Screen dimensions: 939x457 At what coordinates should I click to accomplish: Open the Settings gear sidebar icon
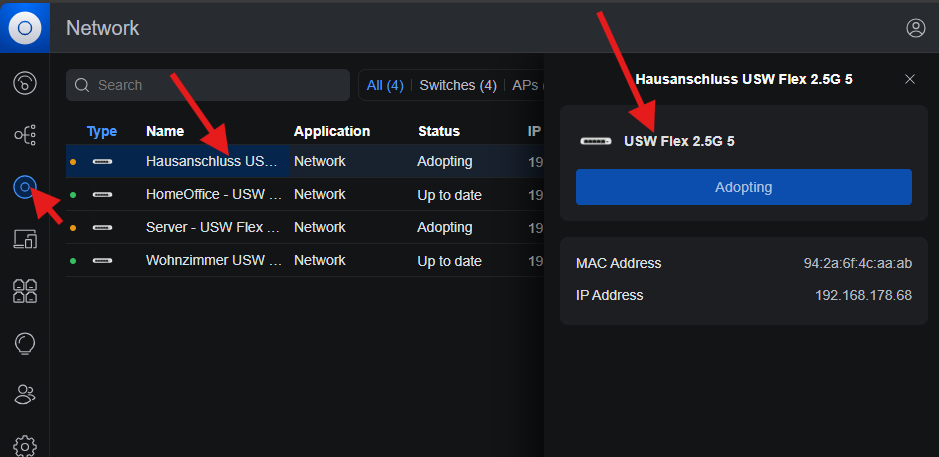click(25, 446)
